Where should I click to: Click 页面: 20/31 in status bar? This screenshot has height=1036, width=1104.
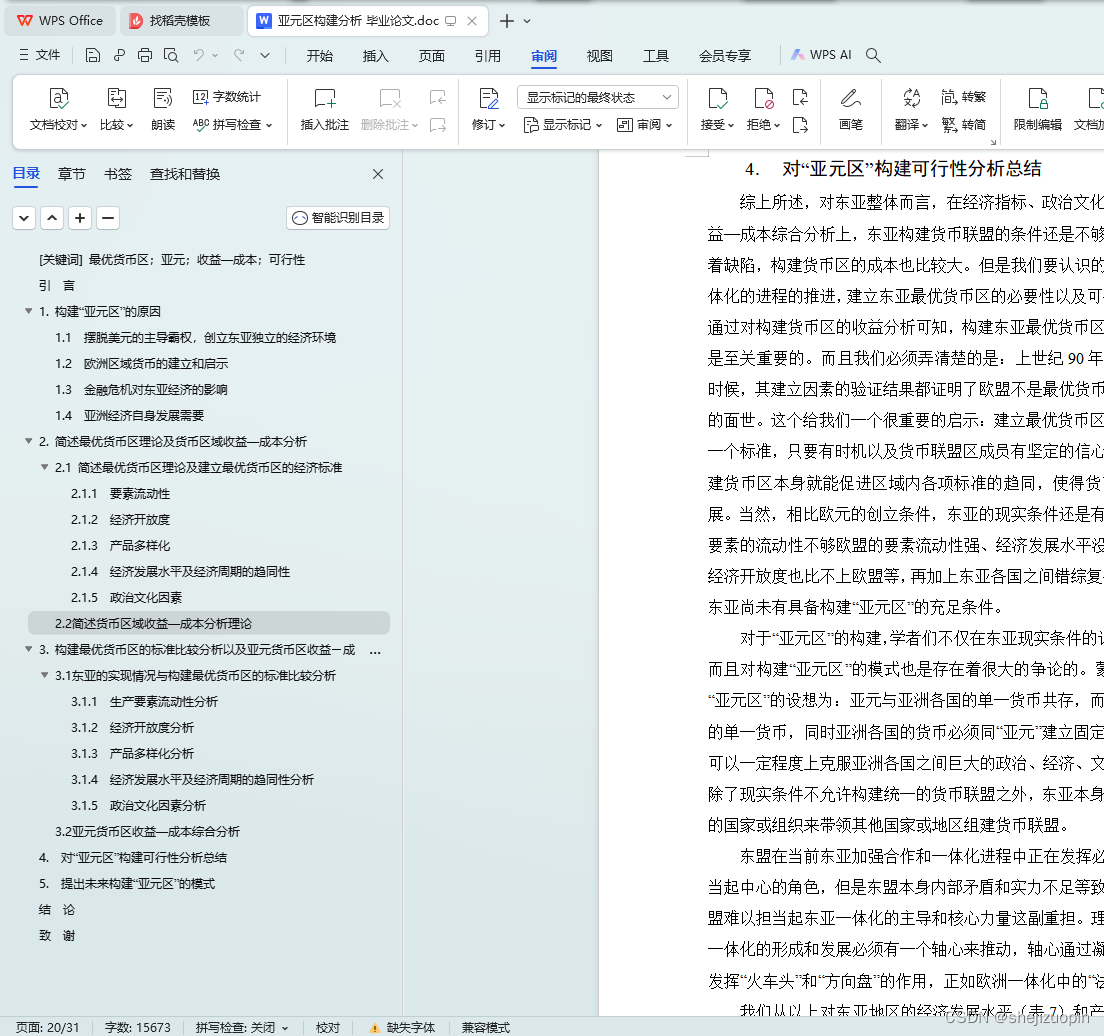pos(47,1028)
